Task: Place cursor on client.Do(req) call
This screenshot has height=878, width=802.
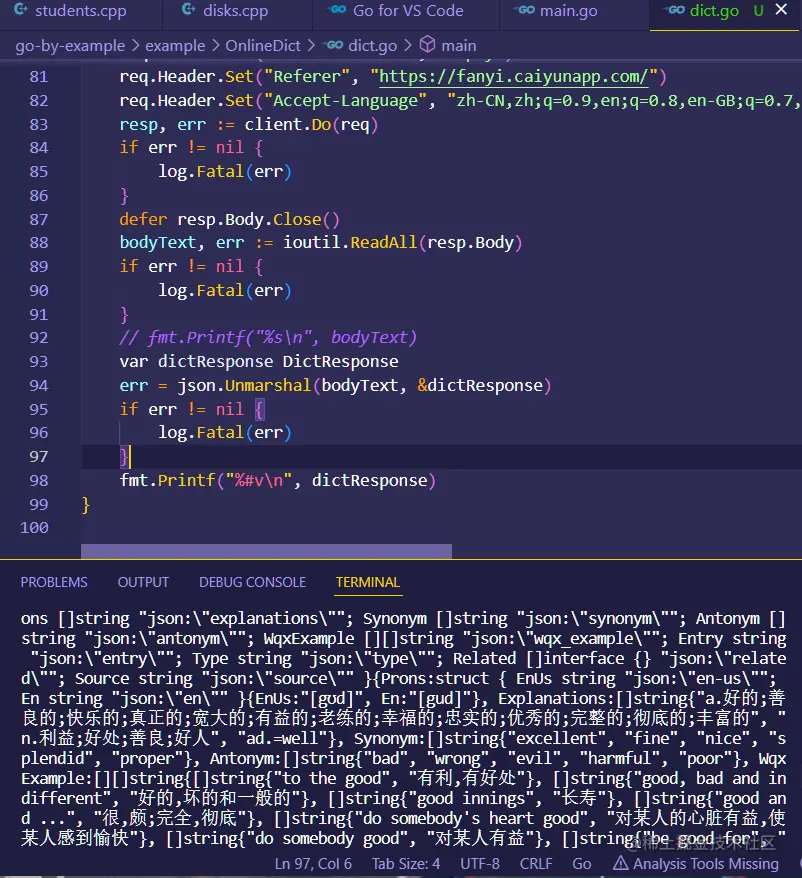Action: point(311,124)
